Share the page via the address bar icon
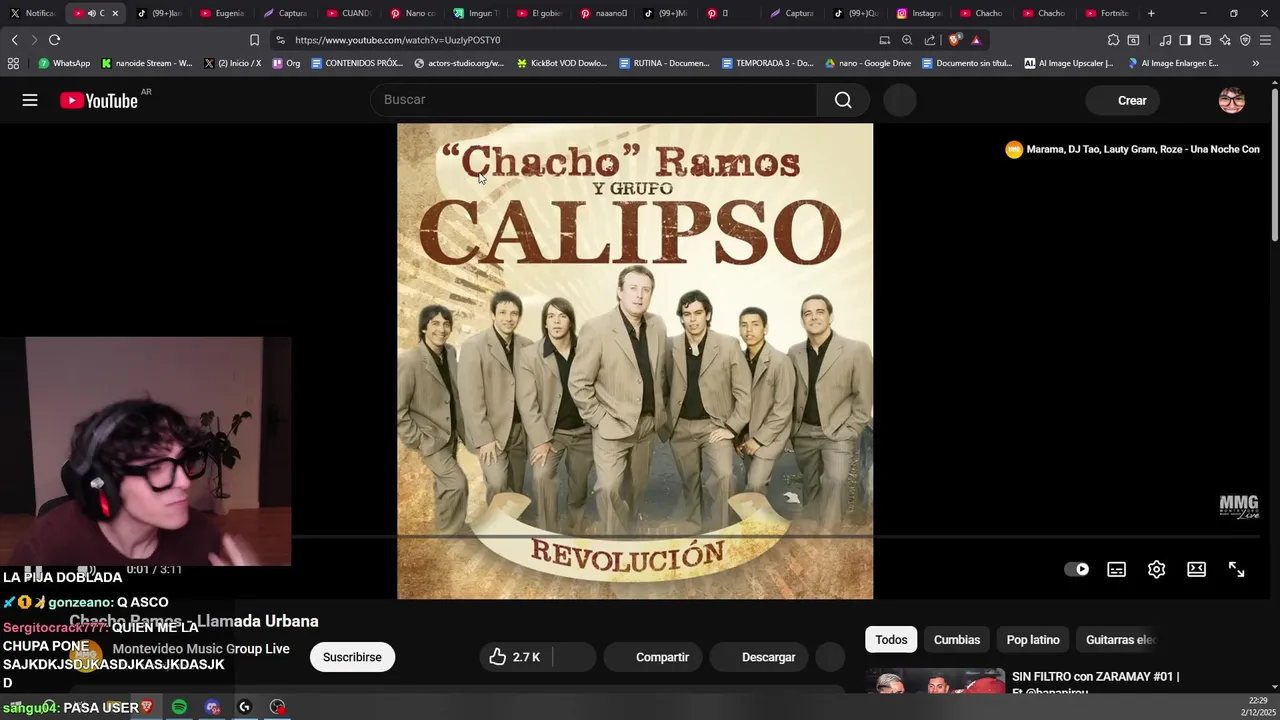1280x720 pixels. [x=930, y=40]
